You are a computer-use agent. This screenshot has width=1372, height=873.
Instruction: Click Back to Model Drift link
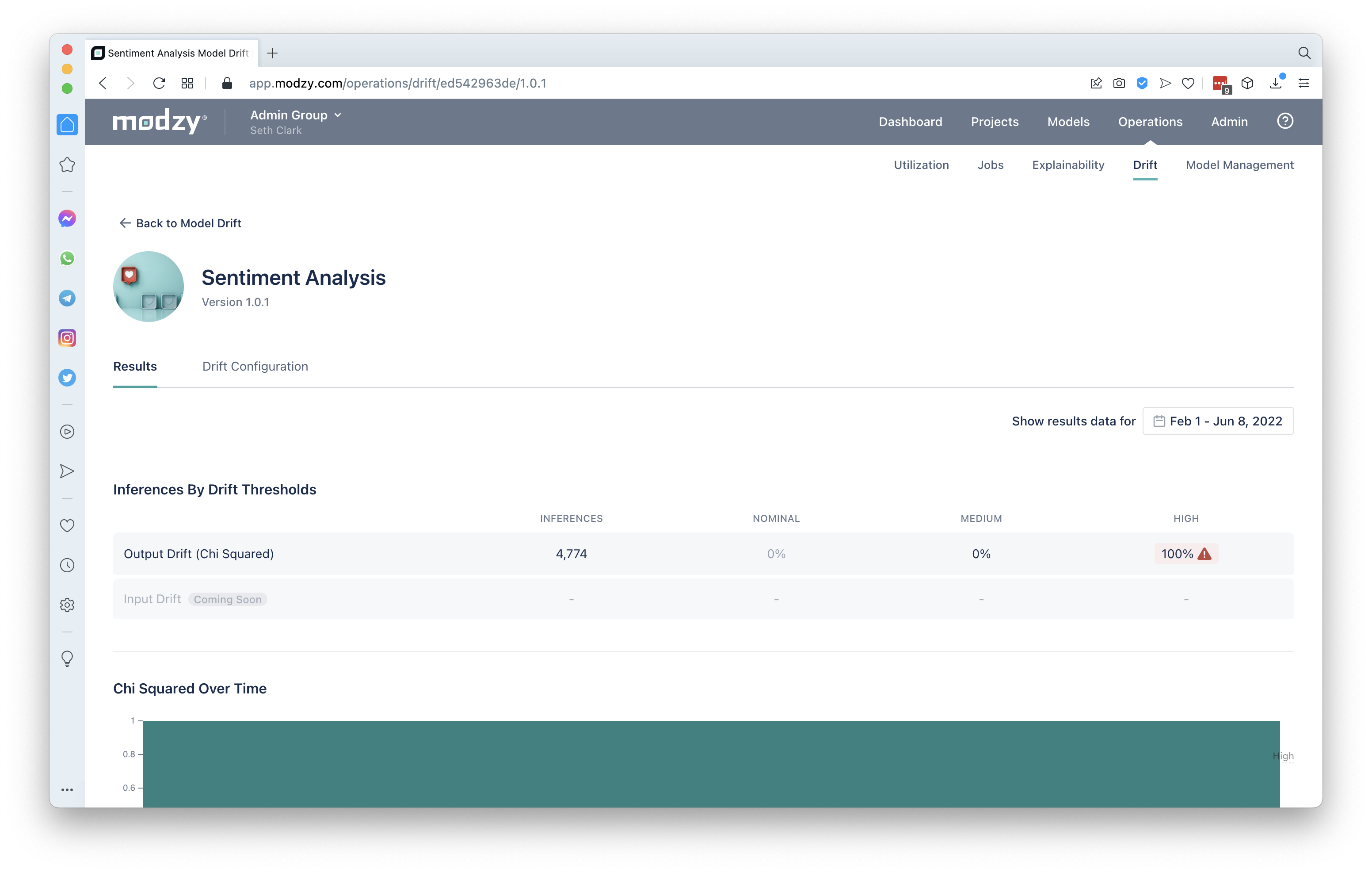(180, 223)
